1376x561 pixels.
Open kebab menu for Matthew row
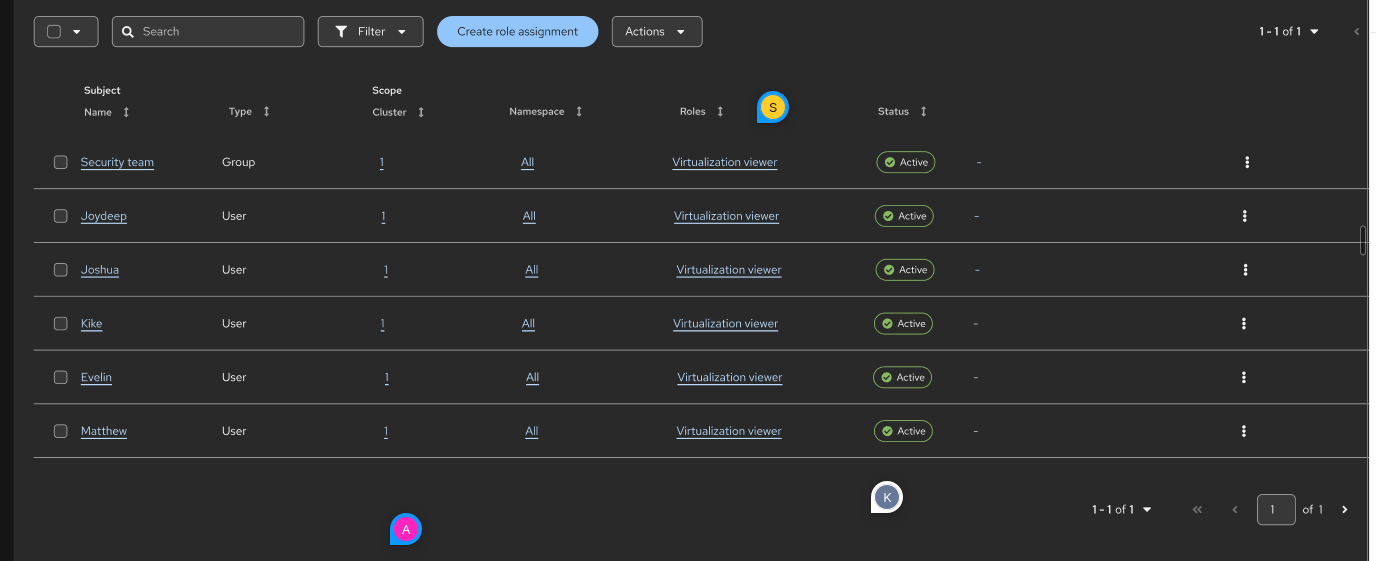pos(1244,431)
